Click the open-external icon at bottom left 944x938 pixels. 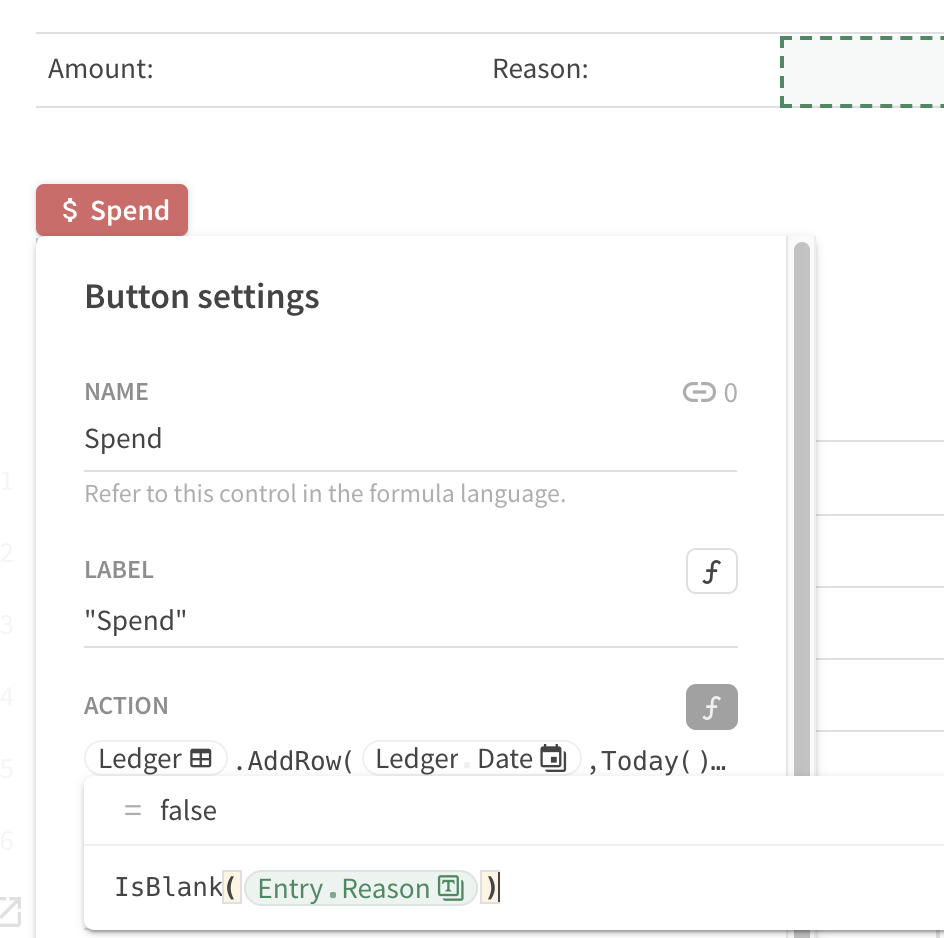point(9,911)
